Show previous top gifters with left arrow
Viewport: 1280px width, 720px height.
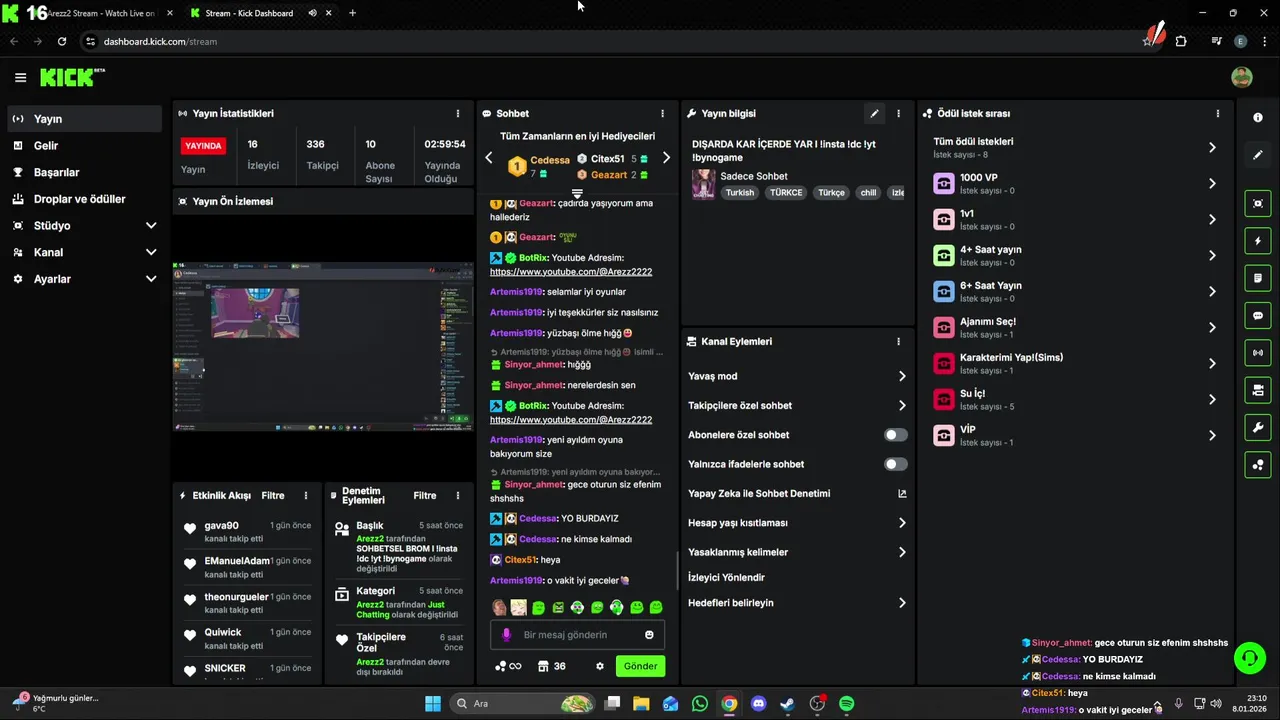click(x=489, y=158)
